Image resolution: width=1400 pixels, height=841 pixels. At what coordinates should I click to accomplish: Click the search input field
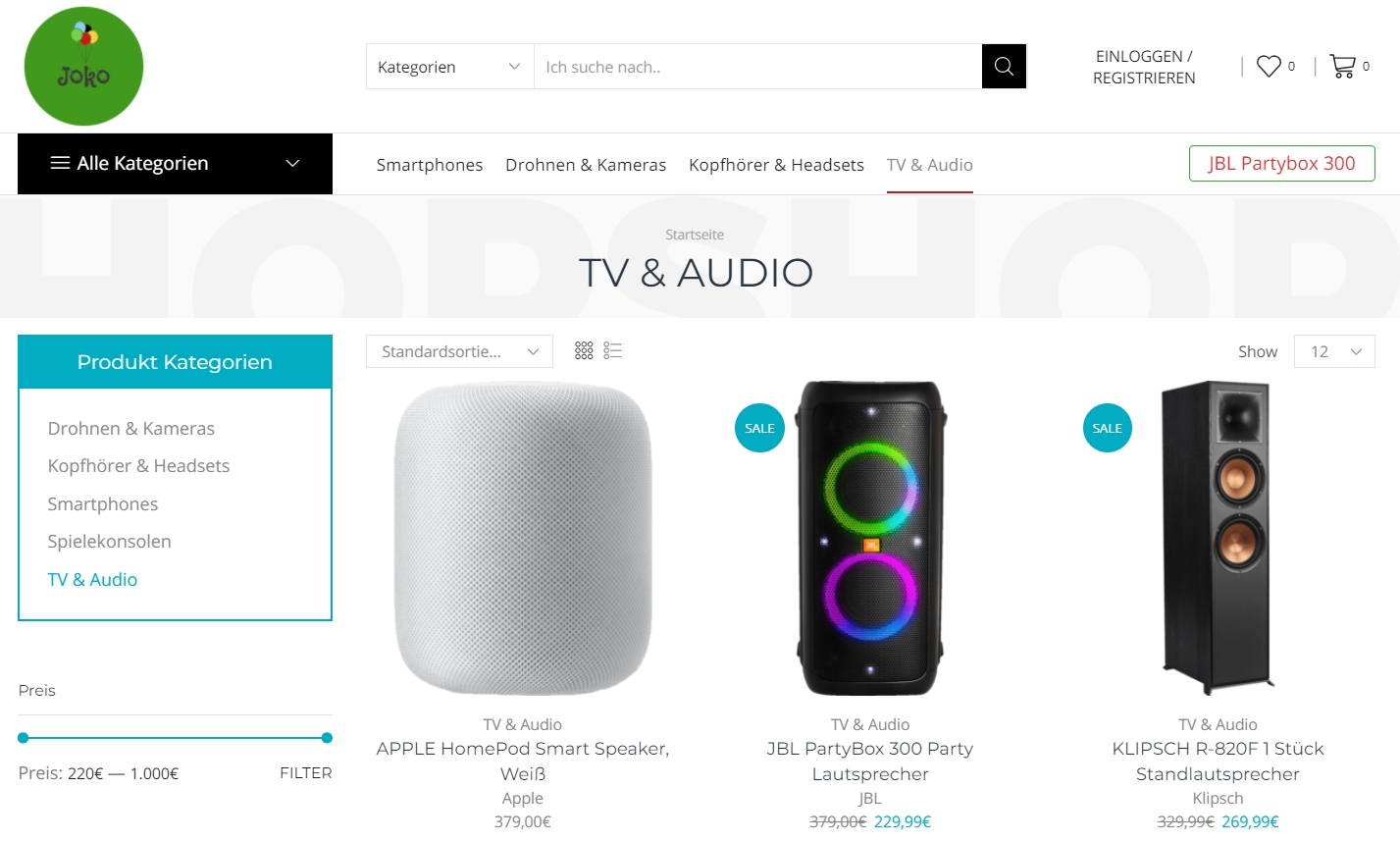[758, 67]
